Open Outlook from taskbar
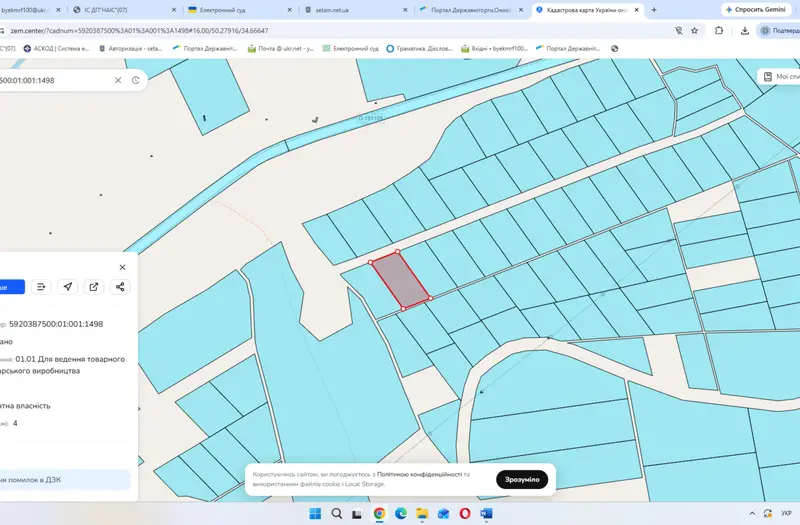This screenshot has width=800, height=525. tap(443, 513)
